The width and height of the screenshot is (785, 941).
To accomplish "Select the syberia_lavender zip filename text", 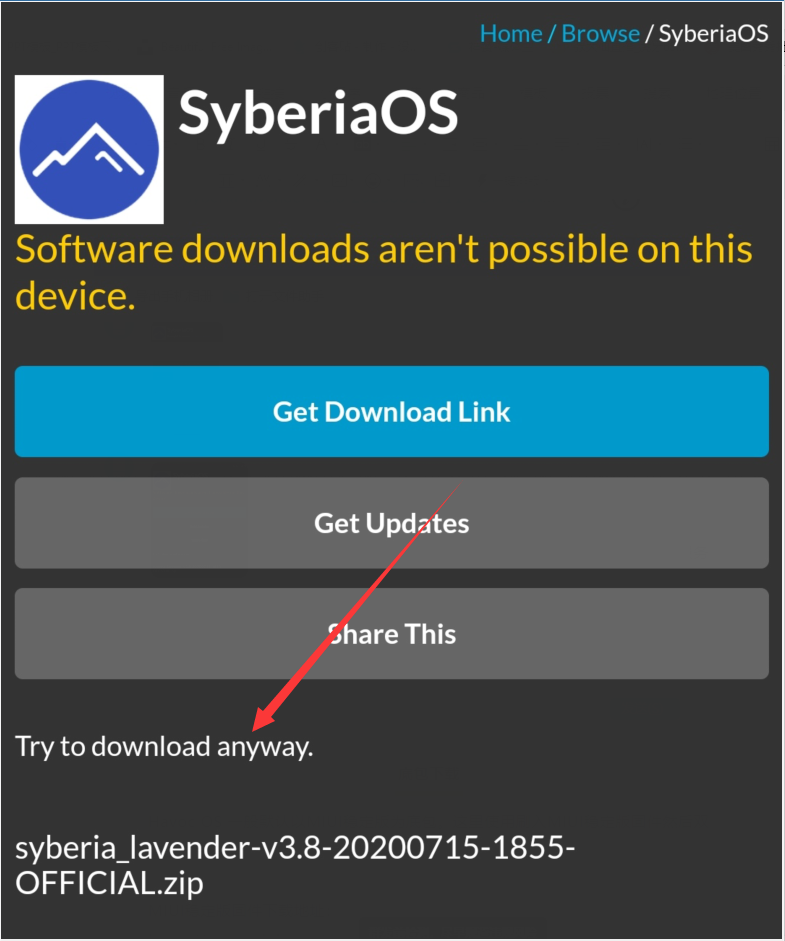I will [295, 865].
